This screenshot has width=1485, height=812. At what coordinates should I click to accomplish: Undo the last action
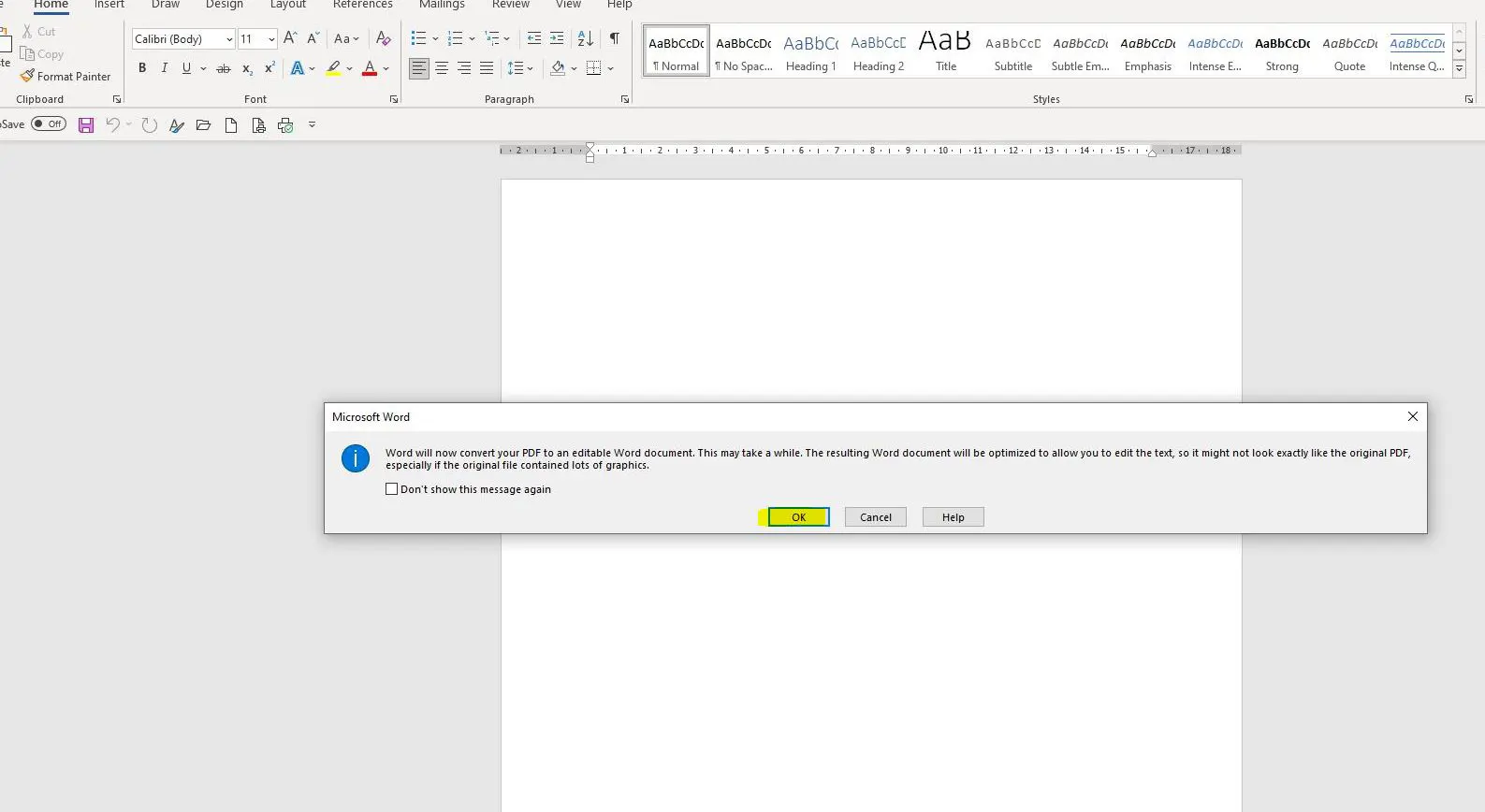coord(113,124)
